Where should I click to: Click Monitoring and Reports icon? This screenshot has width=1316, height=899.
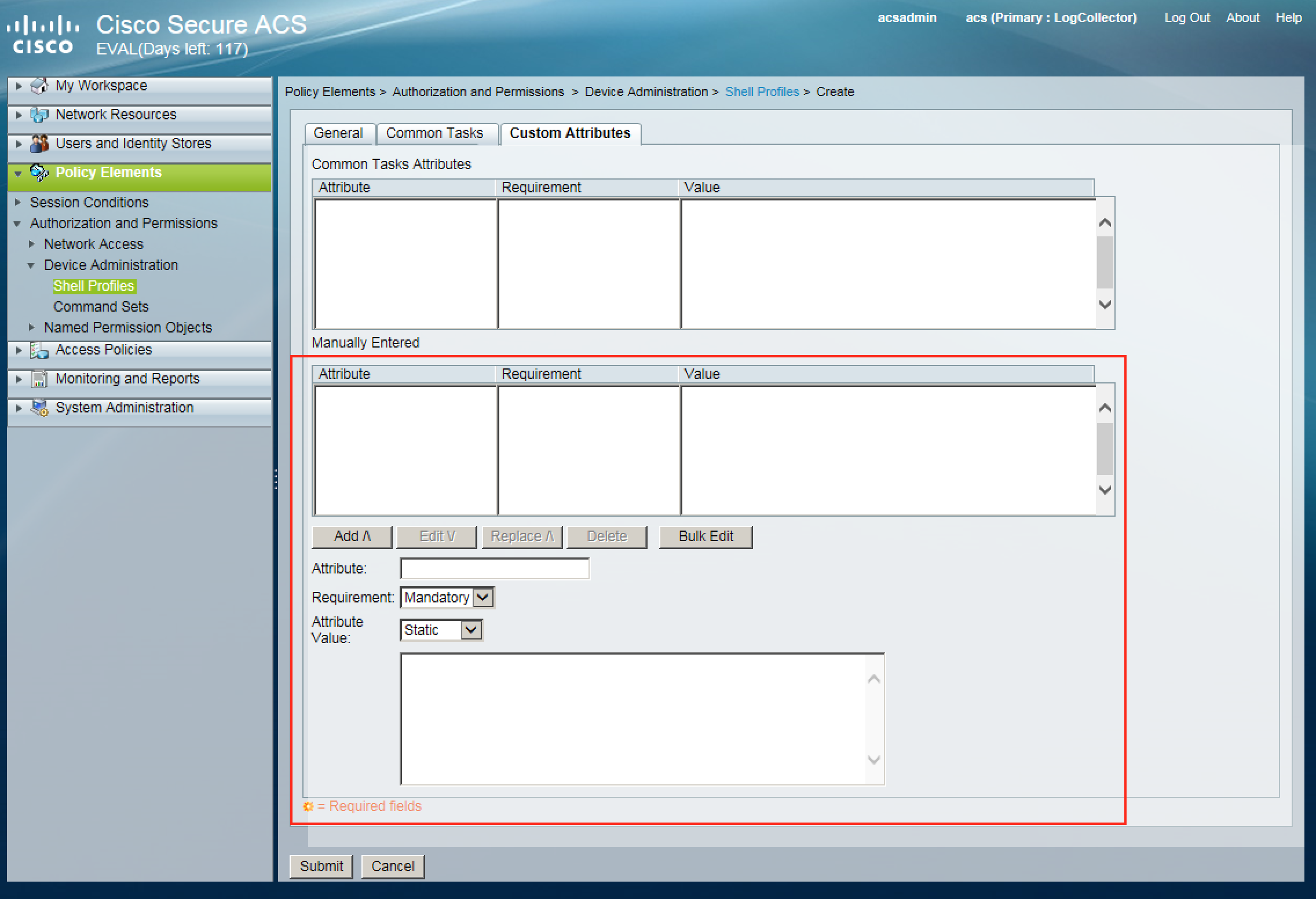[x=39, y=379]
